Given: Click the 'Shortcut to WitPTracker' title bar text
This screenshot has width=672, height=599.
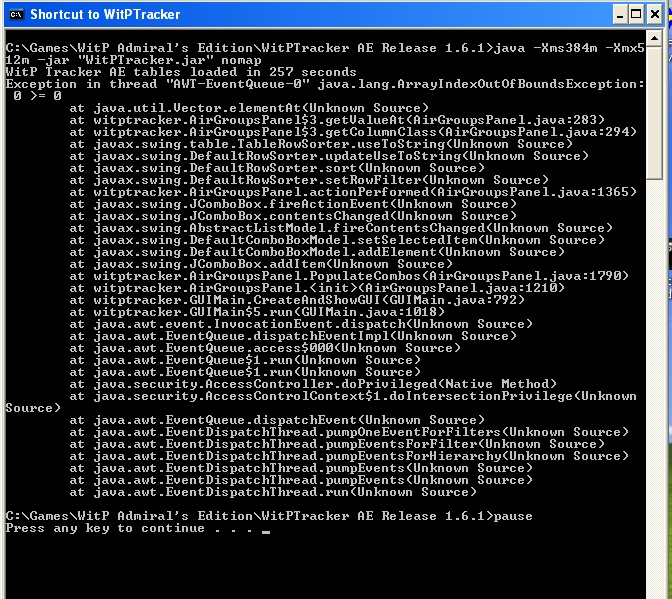Looking at the screenshot, I should point(105,15).
